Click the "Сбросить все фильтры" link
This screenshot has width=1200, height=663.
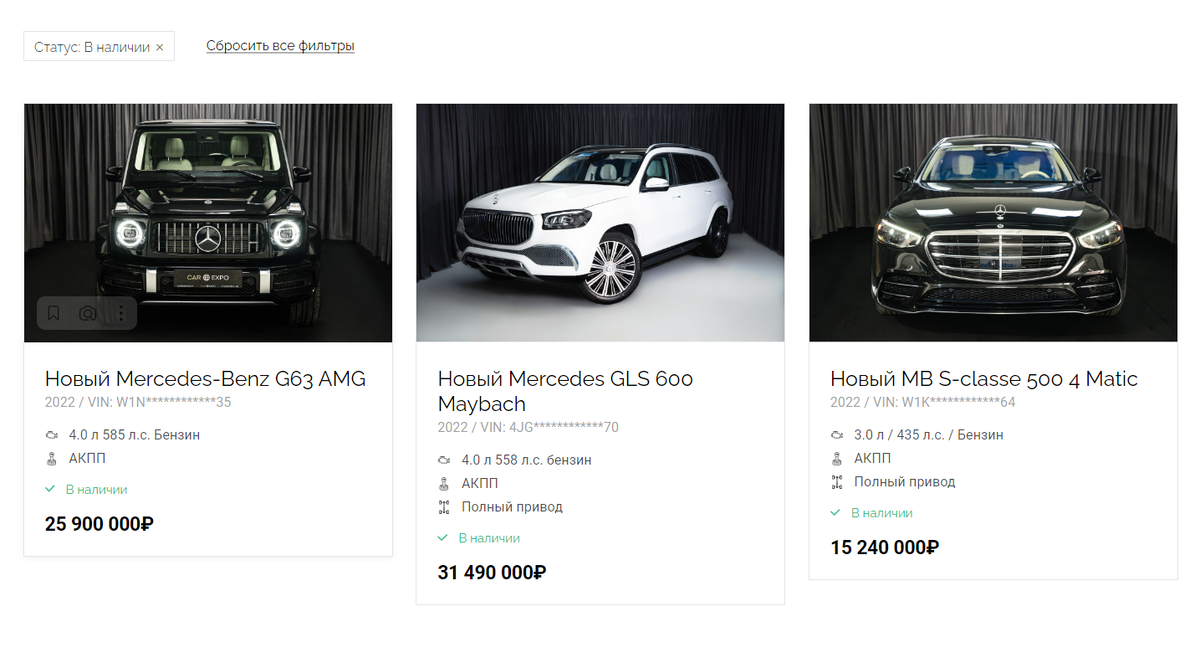point(280,45)
